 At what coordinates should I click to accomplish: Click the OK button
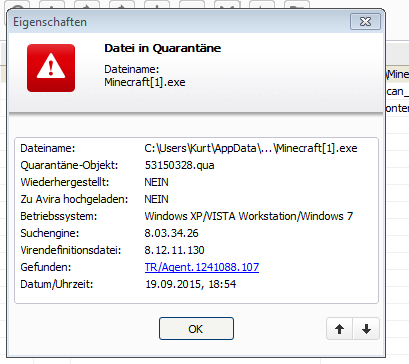[x=196, y=329]
